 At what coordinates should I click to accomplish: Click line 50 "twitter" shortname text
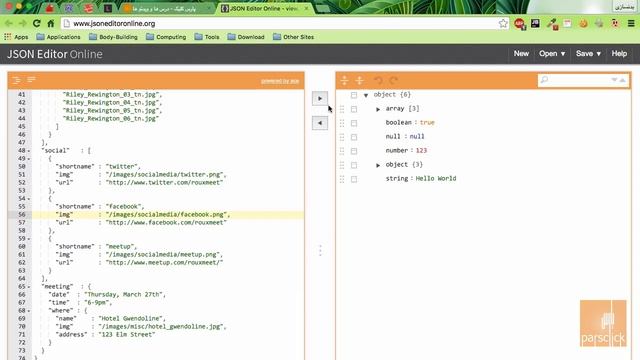coord(122,167)
